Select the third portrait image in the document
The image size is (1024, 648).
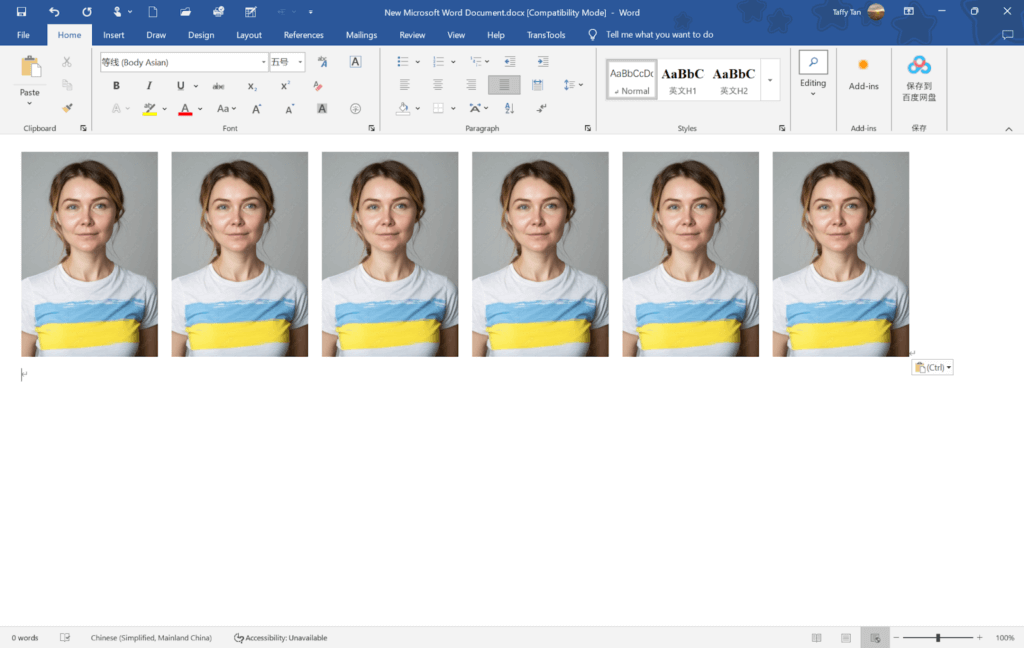(390, 254)
